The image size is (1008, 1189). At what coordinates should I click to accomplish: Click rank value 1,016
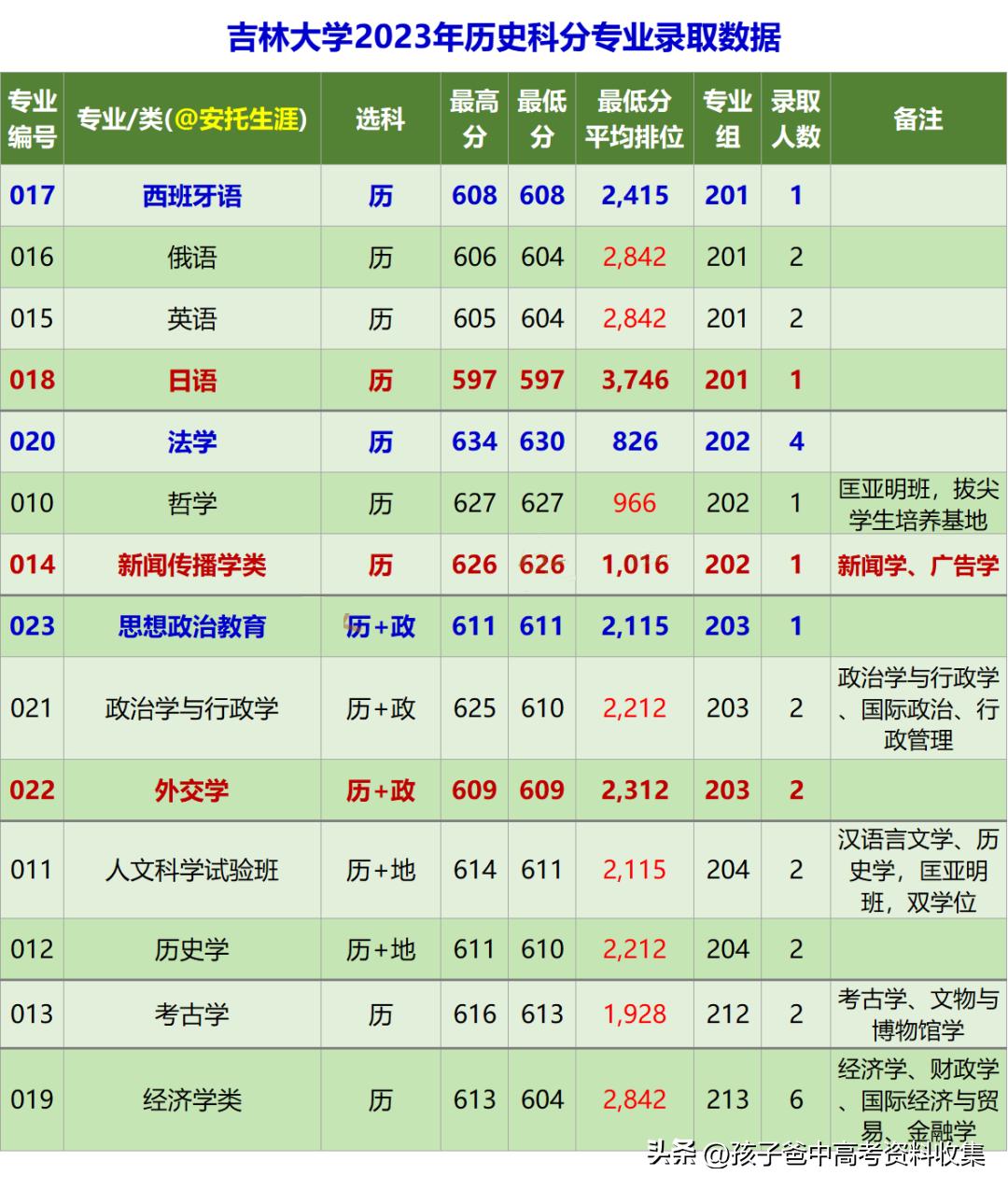[635, 566]
